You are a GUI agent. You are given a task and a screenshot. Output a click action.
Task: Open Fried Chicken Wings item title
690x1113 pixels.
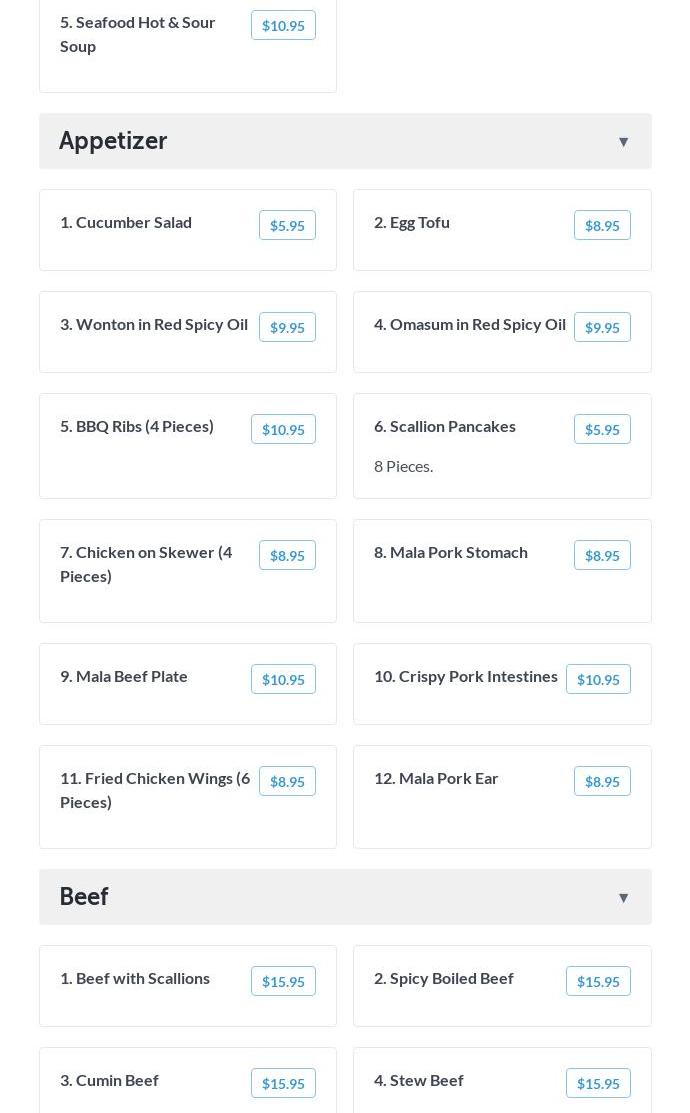(x=155, y=790)
